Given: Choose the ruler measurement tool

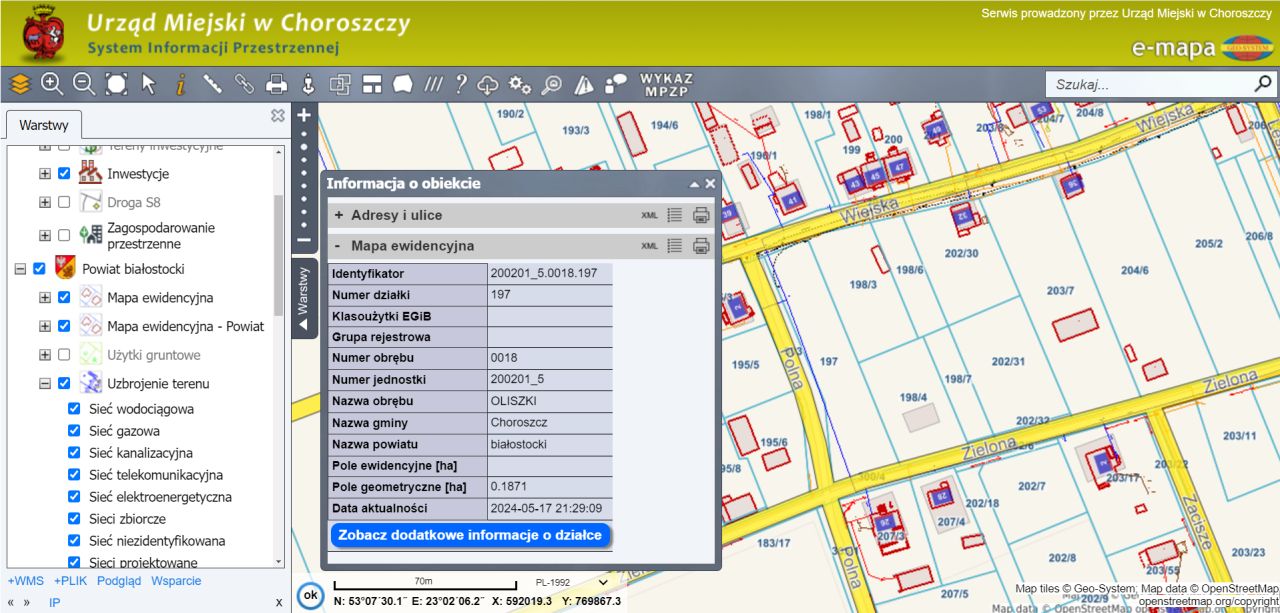Looking at the screenshot, I should click(213, 84).
